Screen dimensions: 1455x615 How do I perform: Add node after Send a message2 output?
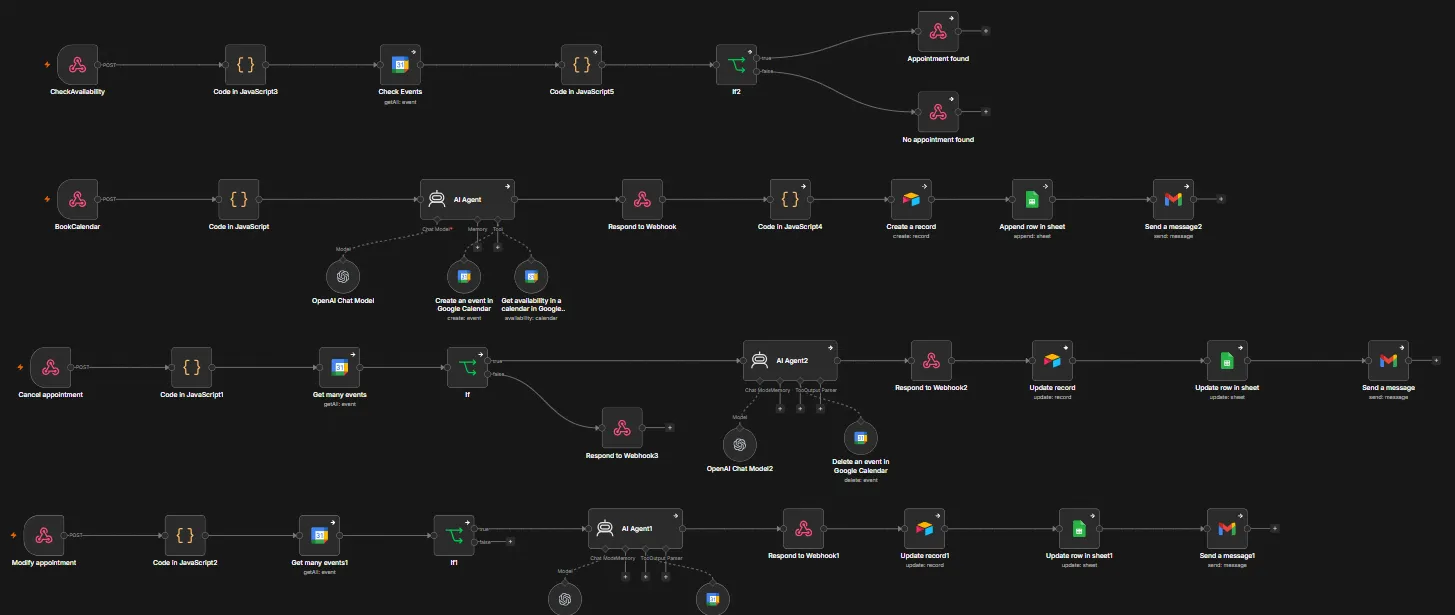click(x=1221, y=200)
